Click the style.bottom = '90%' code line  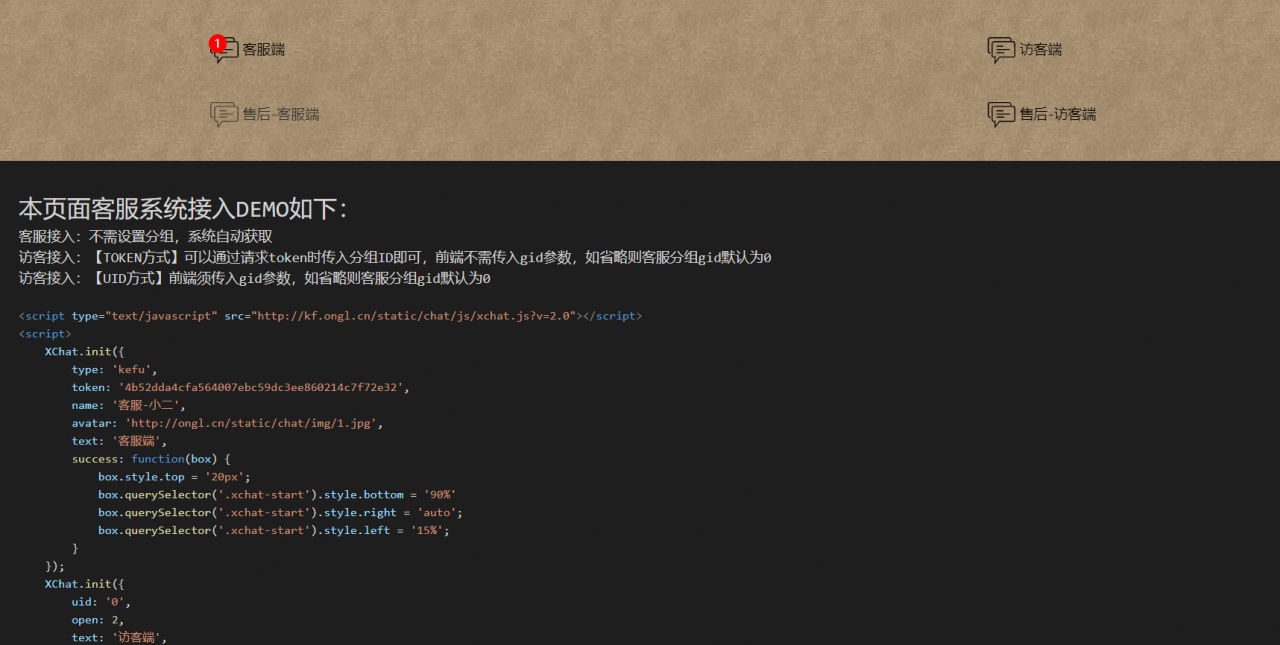click(277, 495)
